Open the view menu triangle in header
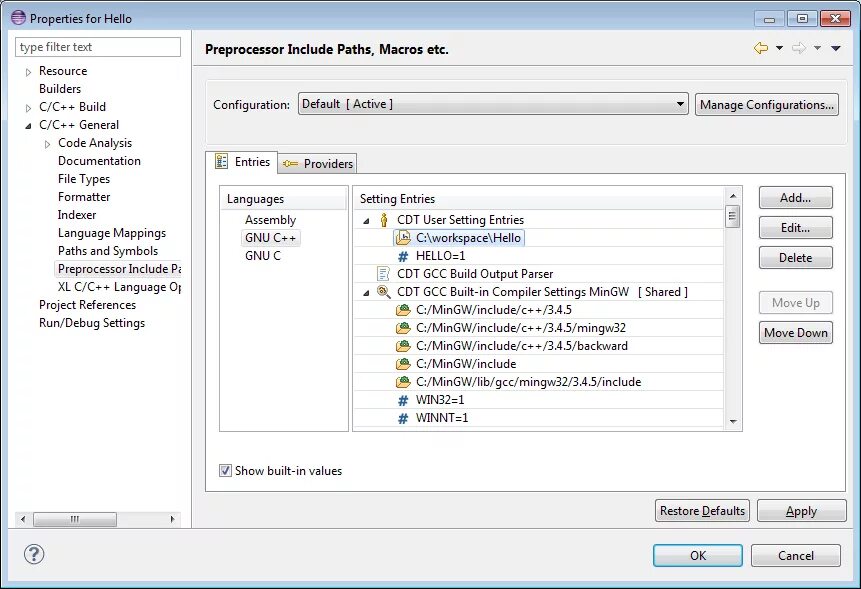Image resolution: width=861 pixels, height=589 pixels. click(x=836, y=48)
